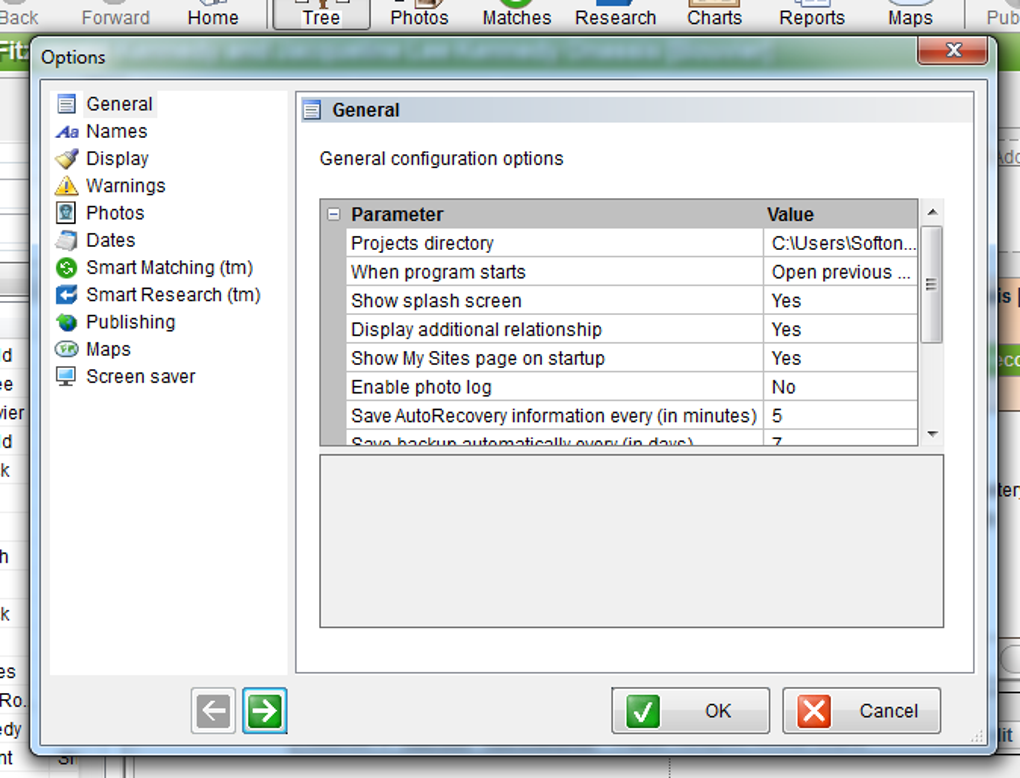The image size is (1020, 778).
Task: Edit the AutoRecovery minutes value 5
Action: (x=840, y=416)
